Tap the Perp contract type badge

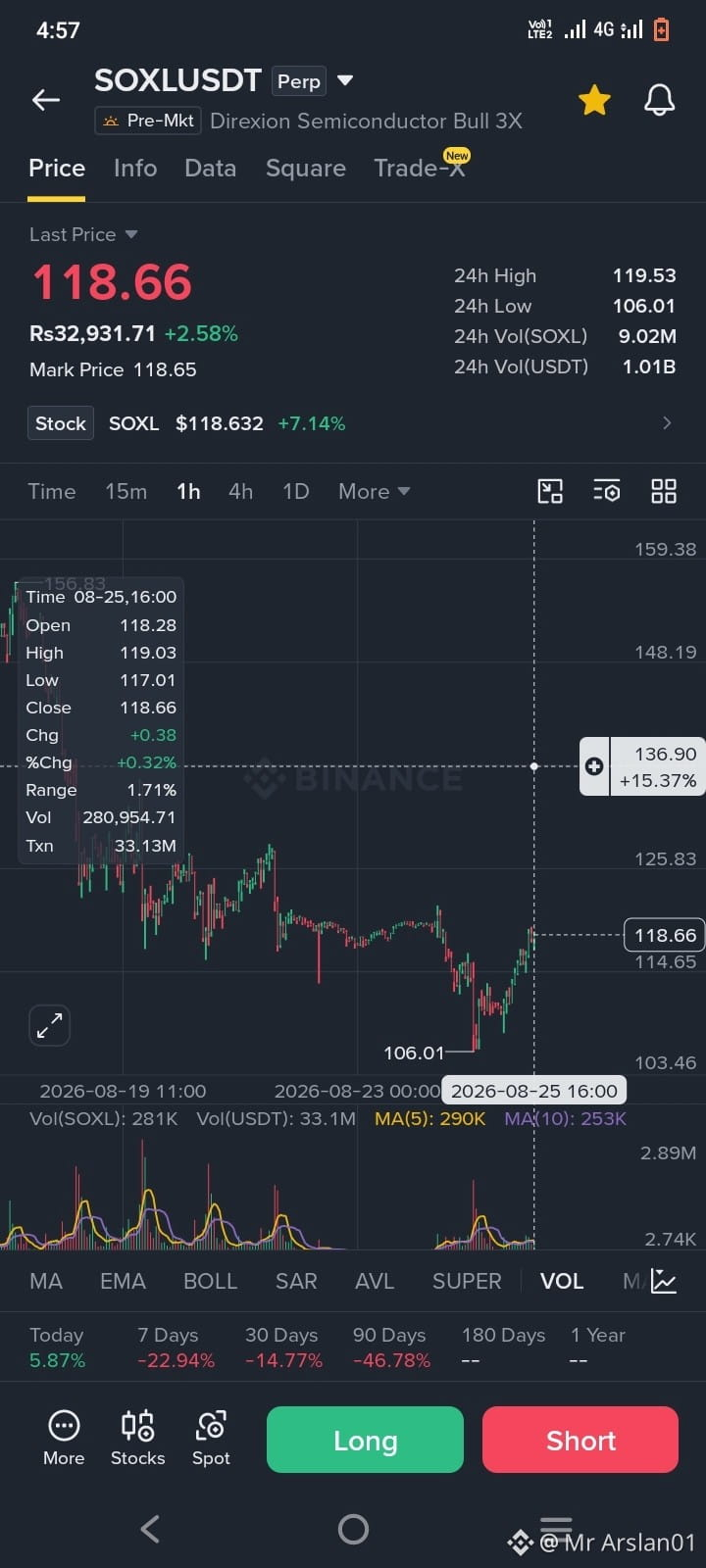pyautogui.click(x=298, y=81)
